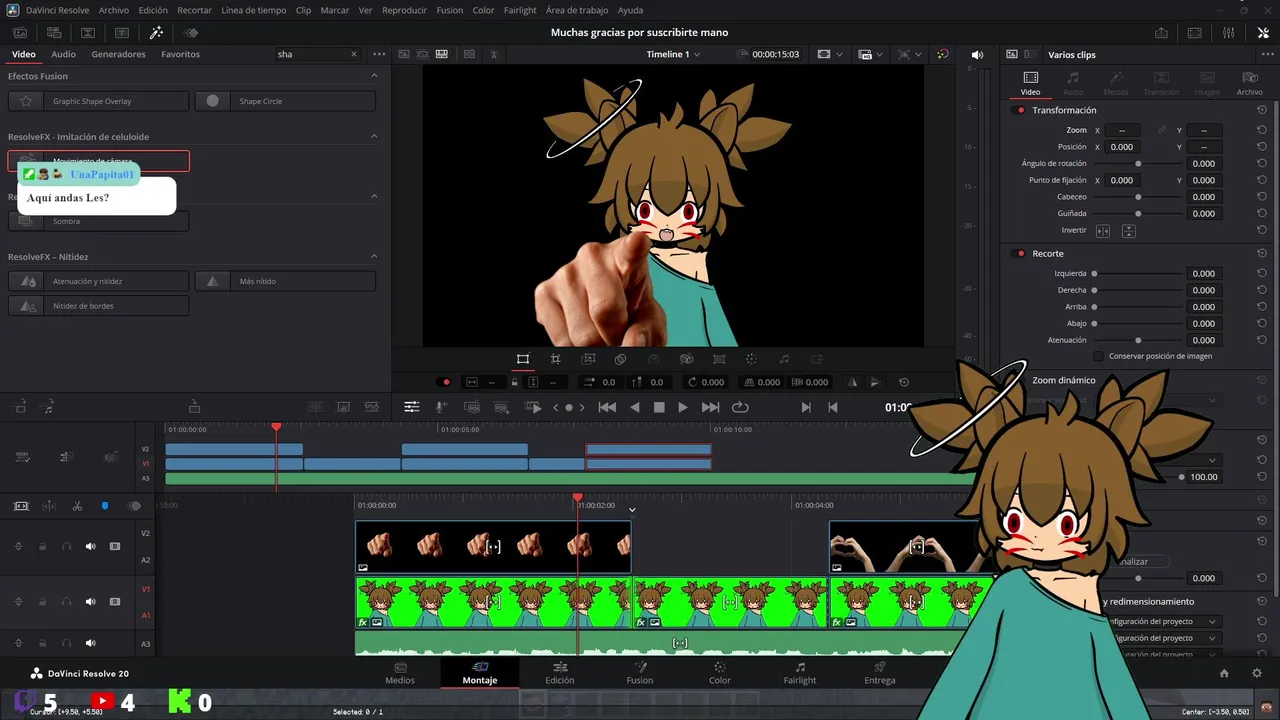
Task: Click the voiceover microphone icon
Action: tap(441, 407)
